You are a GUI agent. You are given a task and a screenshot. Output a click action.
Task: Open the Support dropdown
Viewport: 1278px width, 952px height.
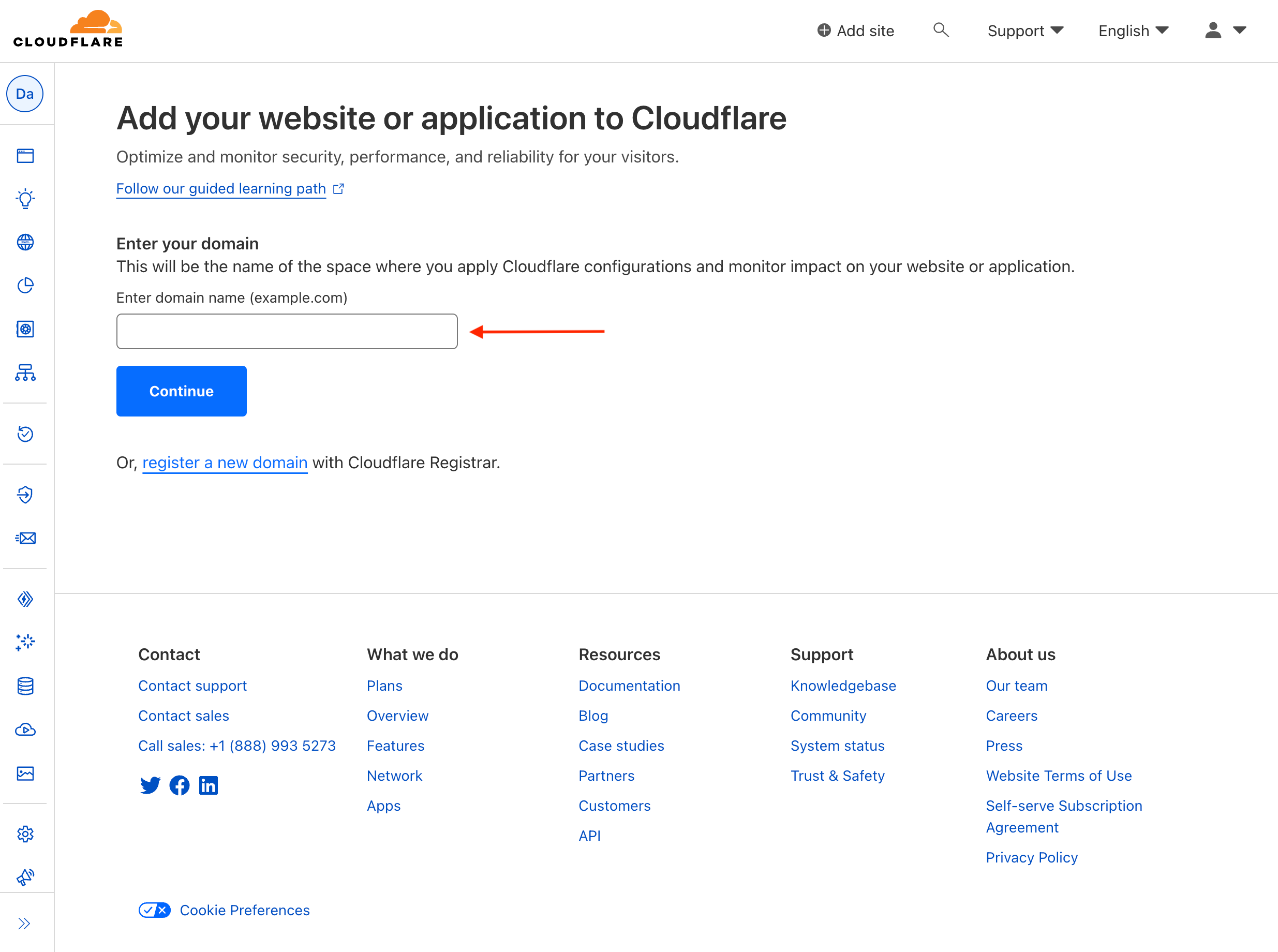click(x=1026, y=31)
